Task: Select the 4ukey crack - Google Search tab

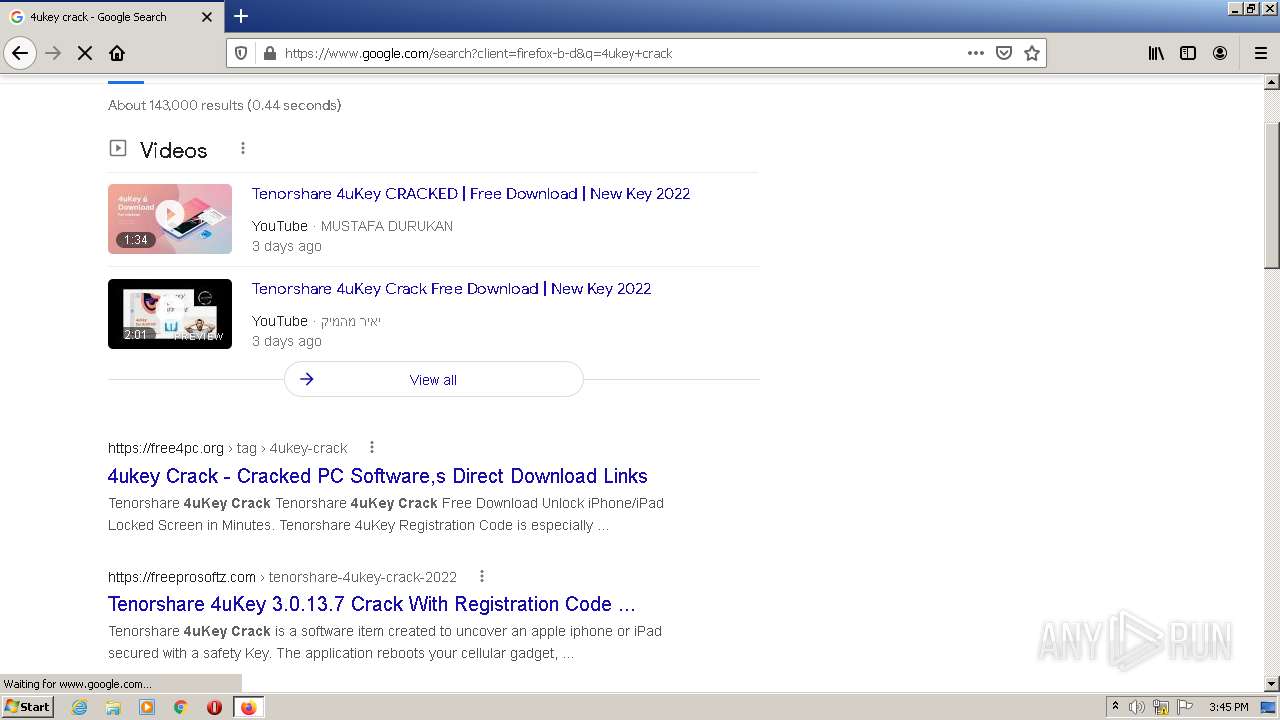Action: 111,17
